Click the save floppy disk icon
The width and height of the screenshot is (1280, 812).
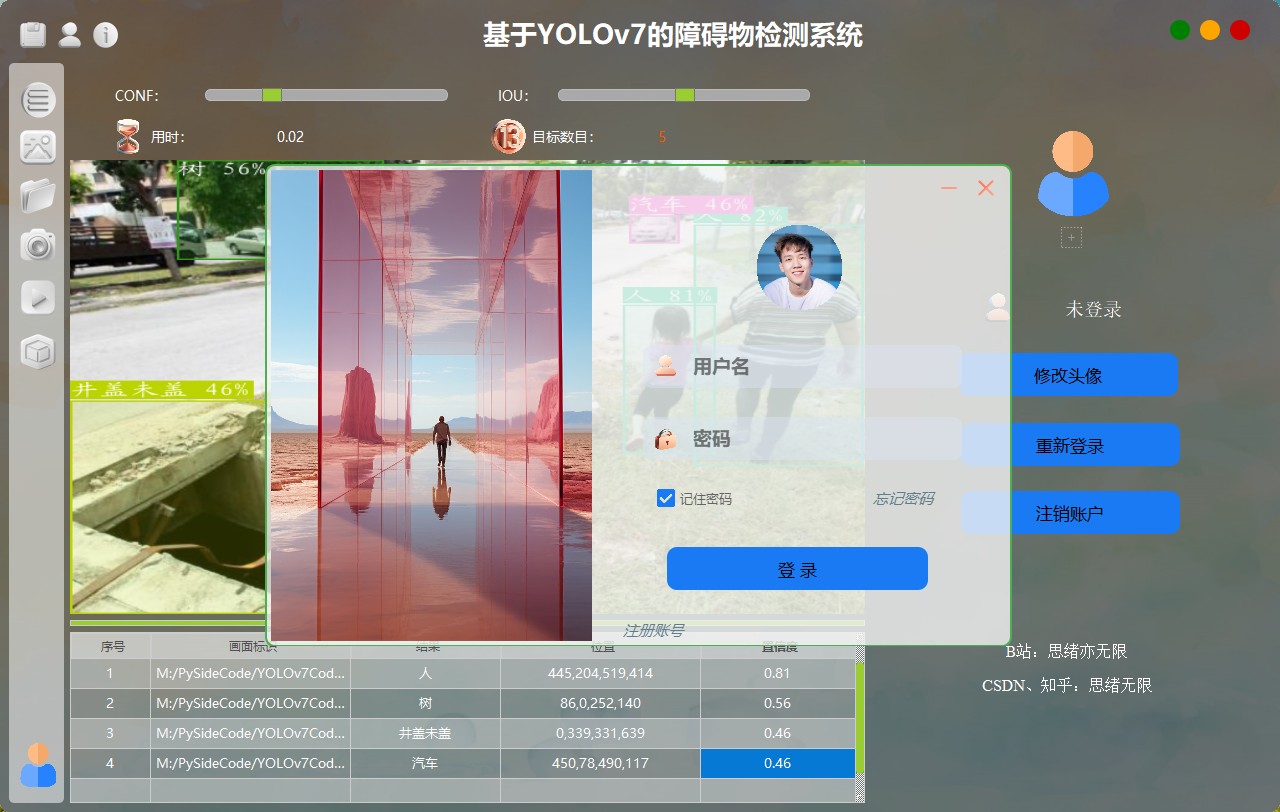coord(34,35)
